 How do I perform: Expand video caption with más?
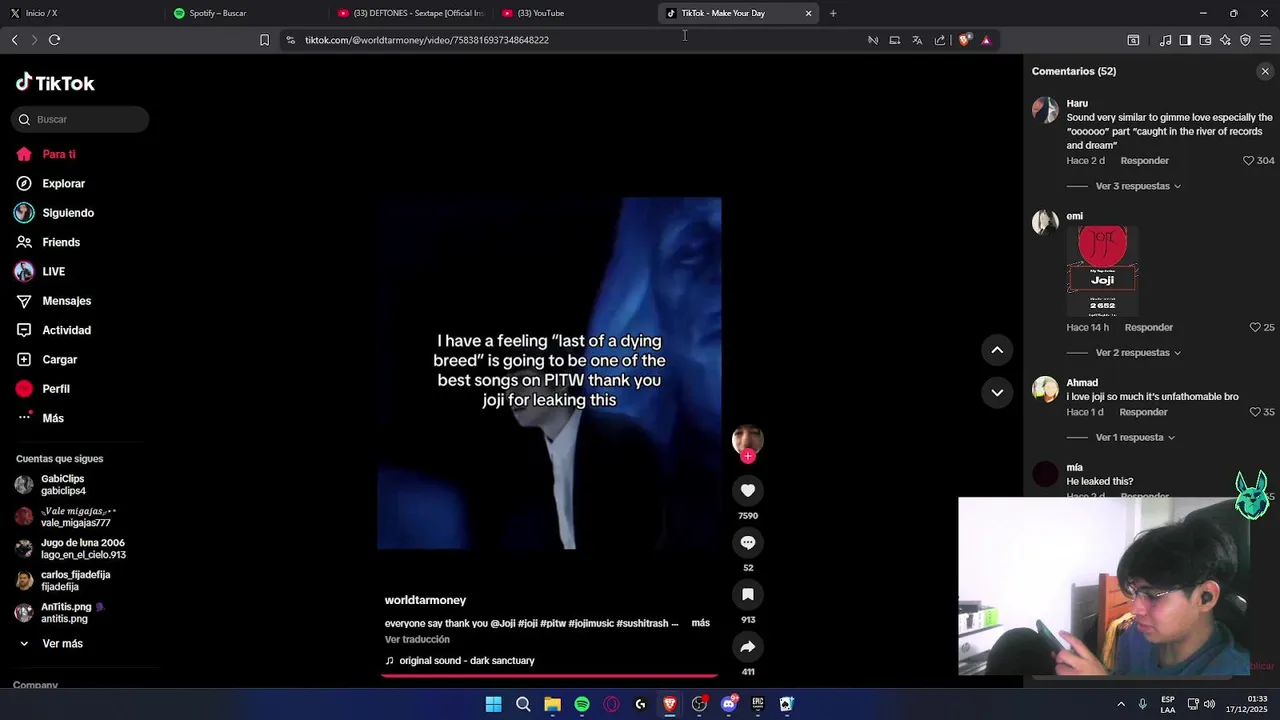[x=700, y=623]
